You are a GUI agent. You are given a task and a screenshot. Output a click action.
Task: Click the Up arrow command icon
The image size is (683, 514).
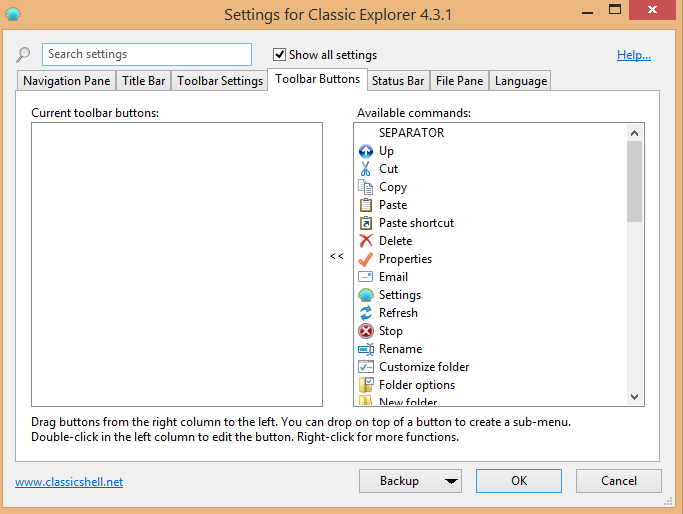(365, 151)
